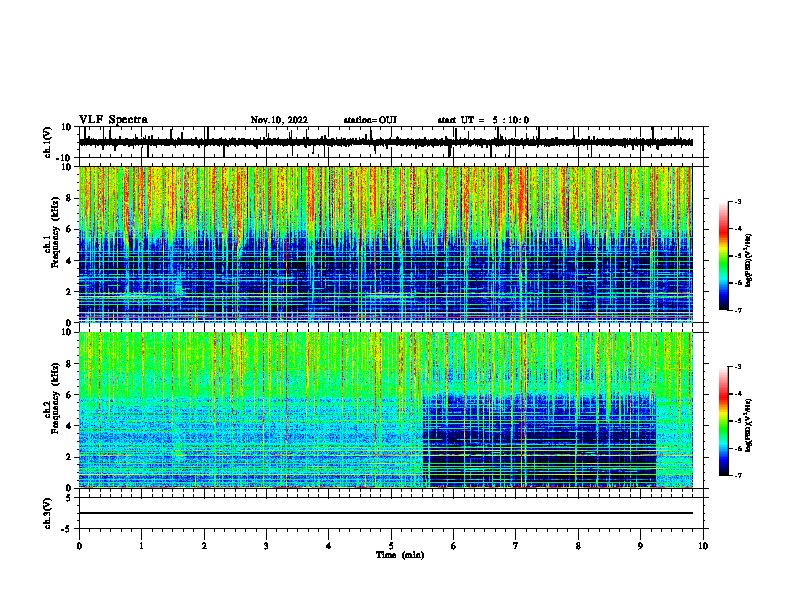
Task: Click the ch.2 spectrogram color scale bar
Action: (724, 421)
